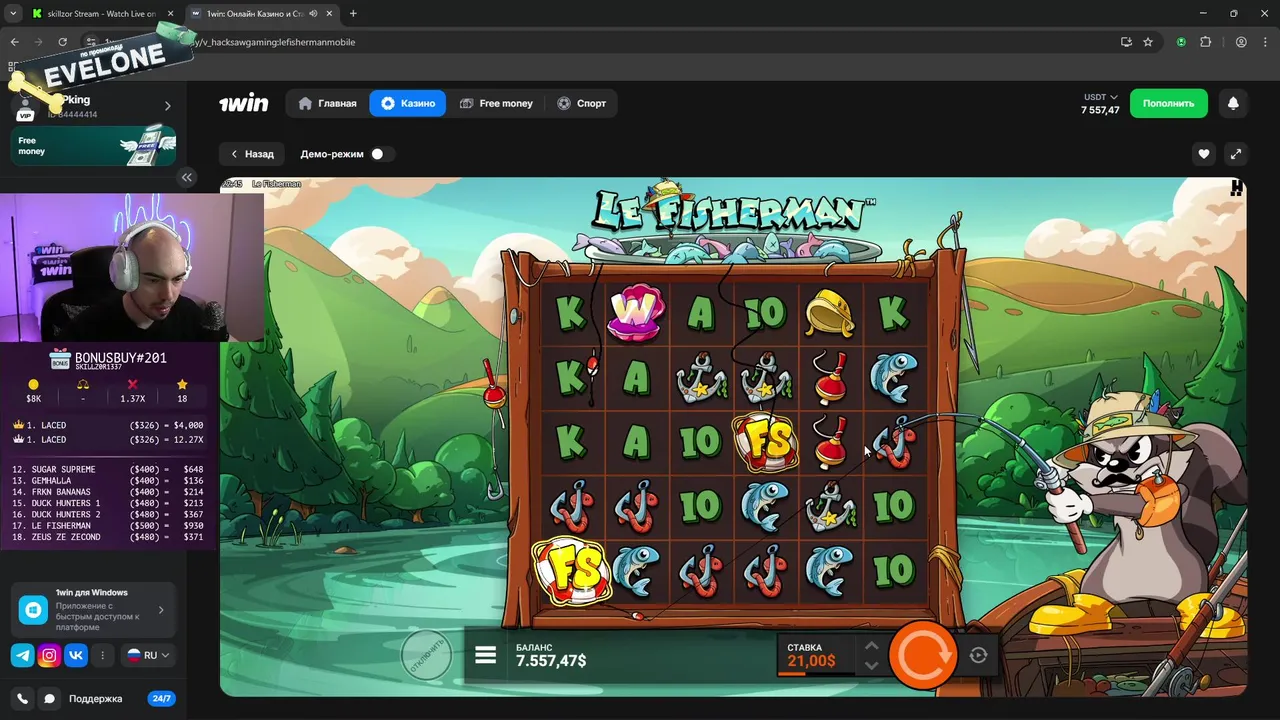Open the Главная tab

(x=327, y=103)
